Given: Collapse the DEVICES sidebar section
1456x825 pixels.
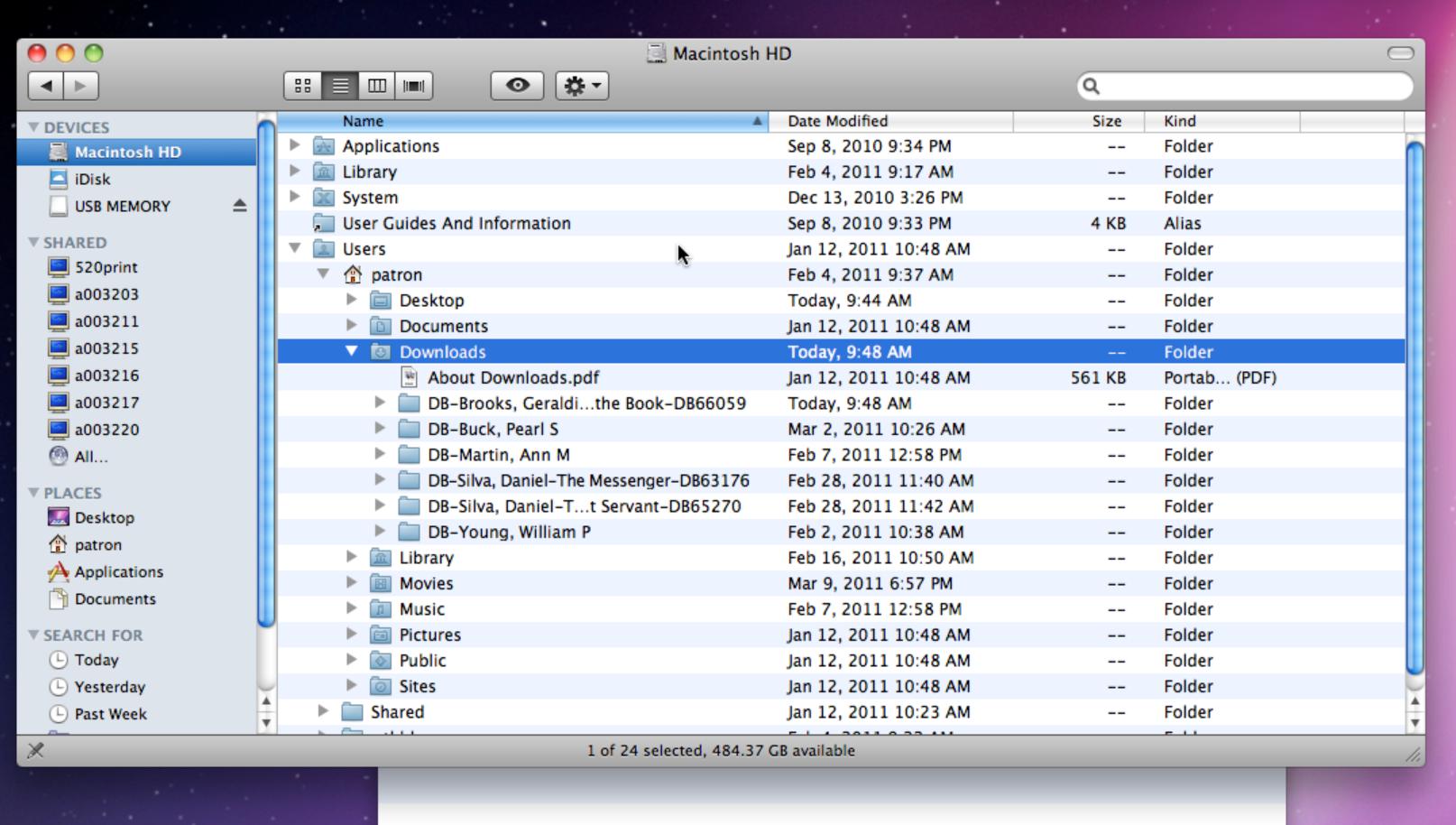Looking at the screenshot, I should click(33, 127).
